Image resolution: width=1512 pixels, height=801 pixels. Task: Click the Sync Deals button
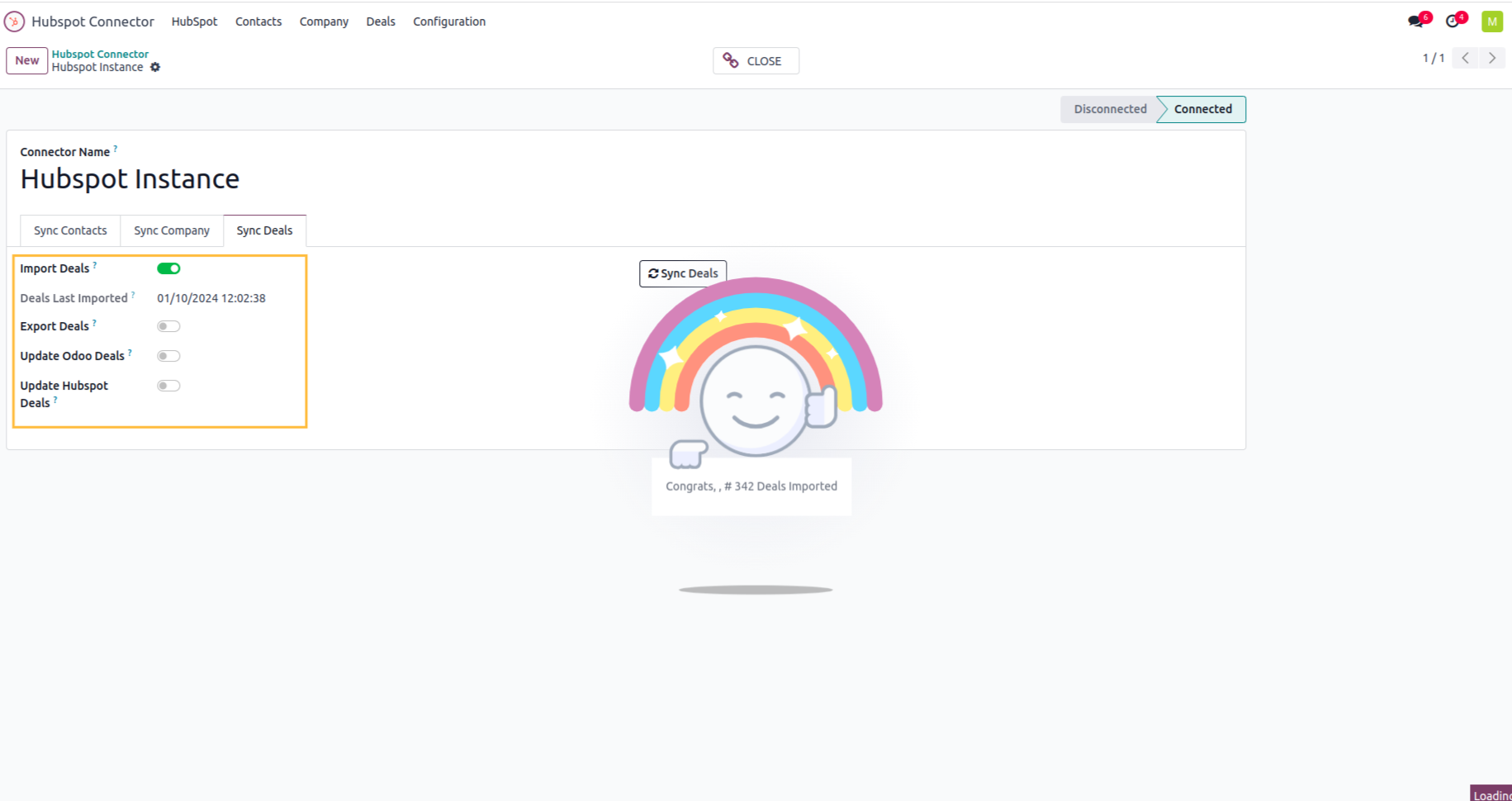click(x=683, y=273)
